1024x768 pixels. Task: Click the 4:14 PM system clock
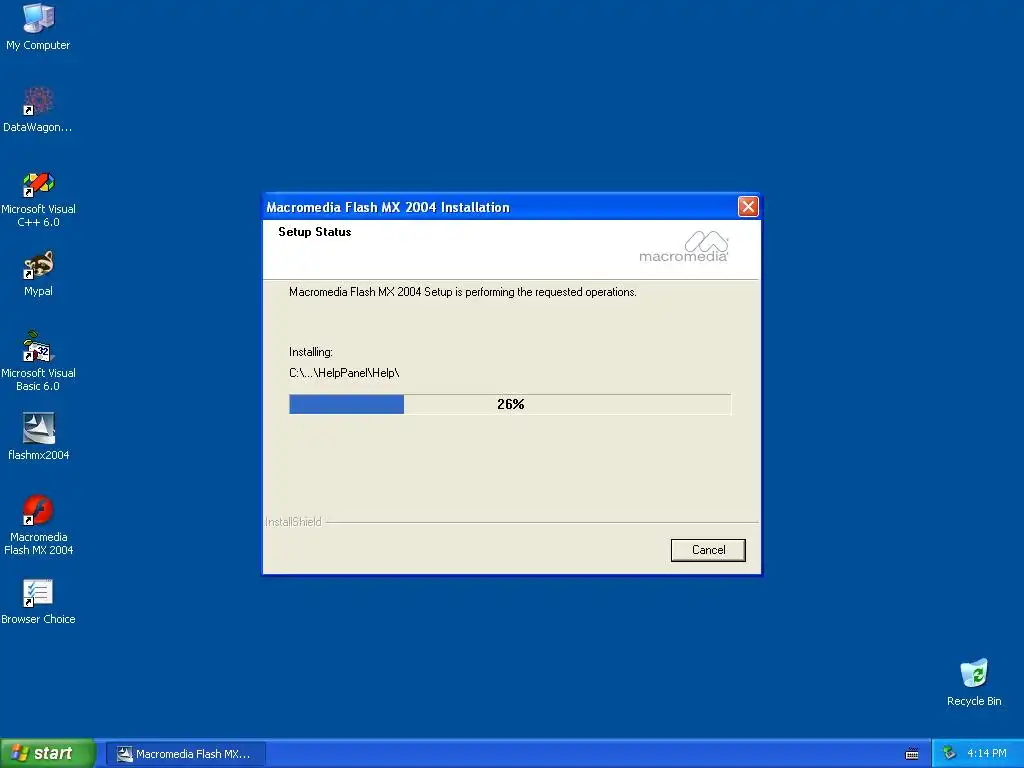987,753
